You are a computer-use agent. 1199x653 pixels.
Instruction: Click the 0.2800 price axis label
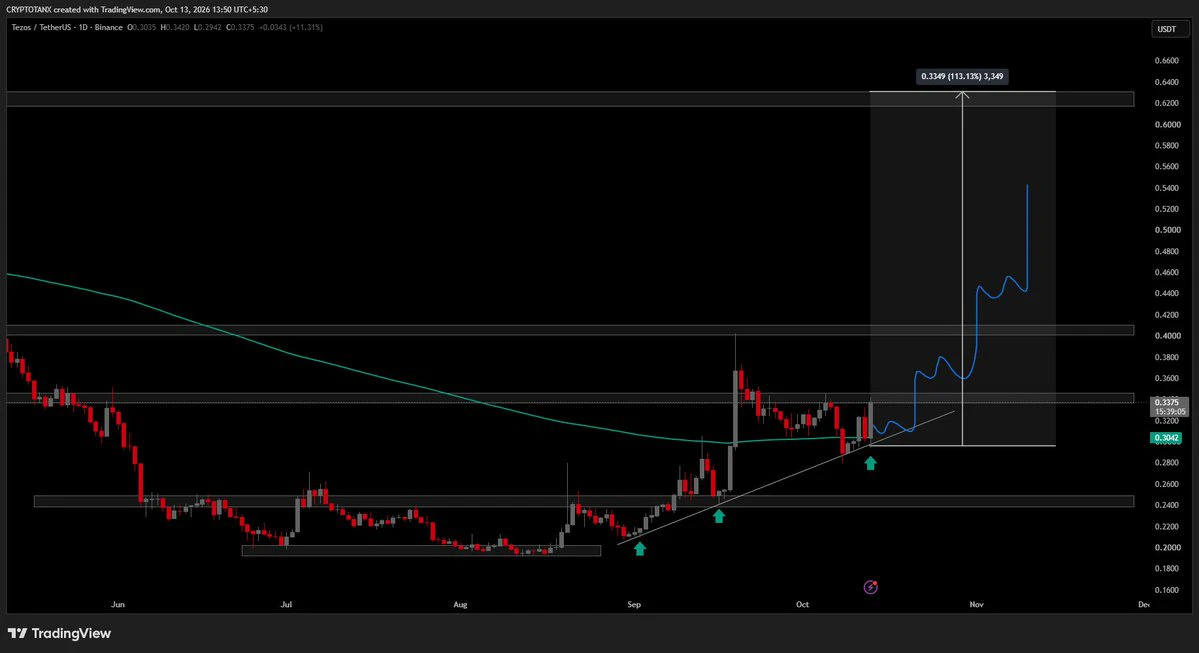(1166, 463)
